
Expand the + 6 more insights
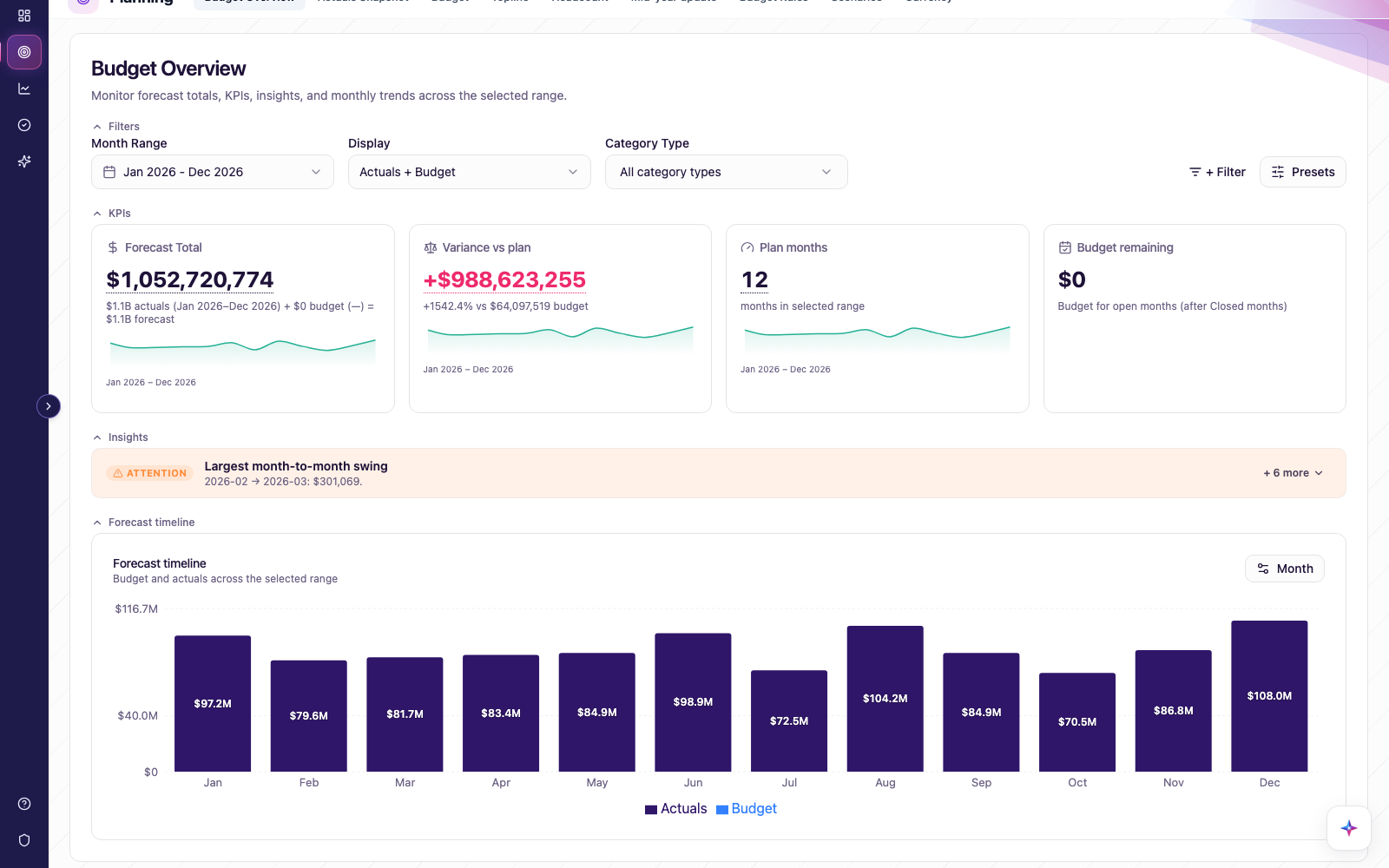point(1294,473)
